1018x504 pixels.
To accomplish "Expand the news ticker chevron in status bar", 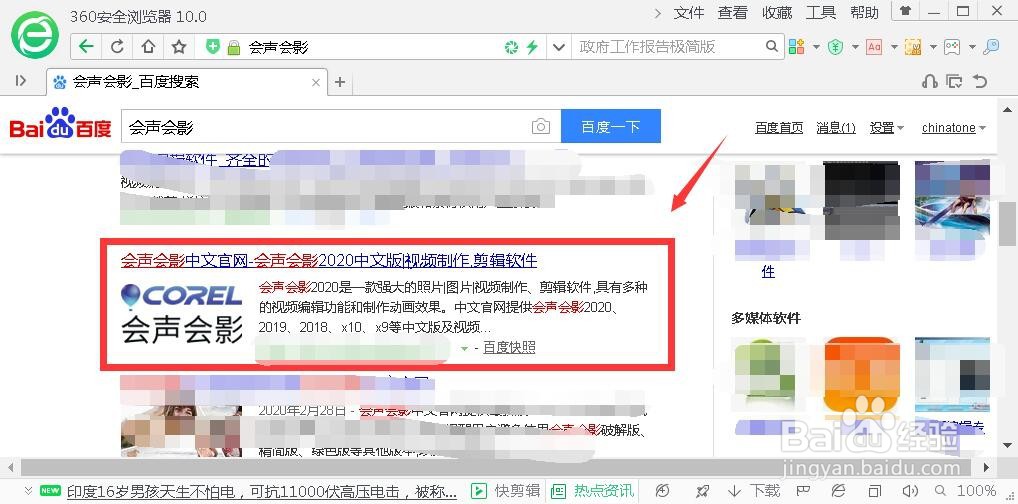I will coord(29,490).
